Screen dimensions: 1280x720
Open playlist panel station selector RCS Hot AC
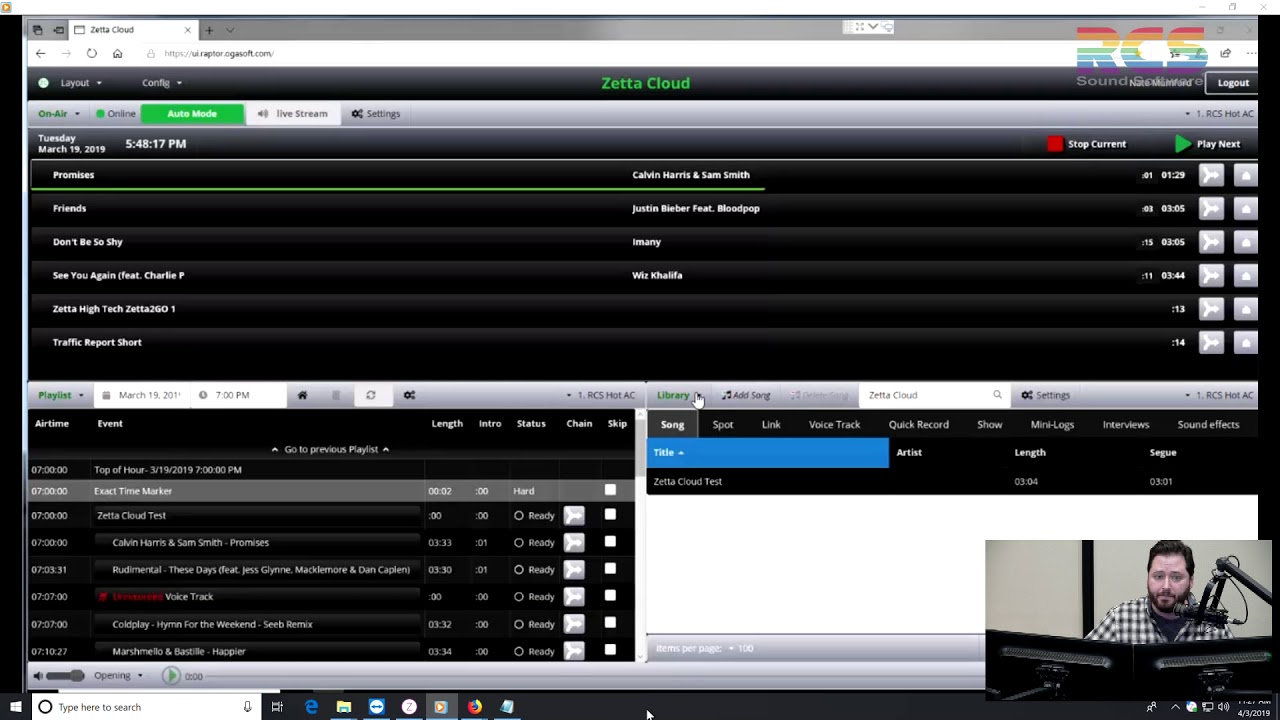point(600,395)
